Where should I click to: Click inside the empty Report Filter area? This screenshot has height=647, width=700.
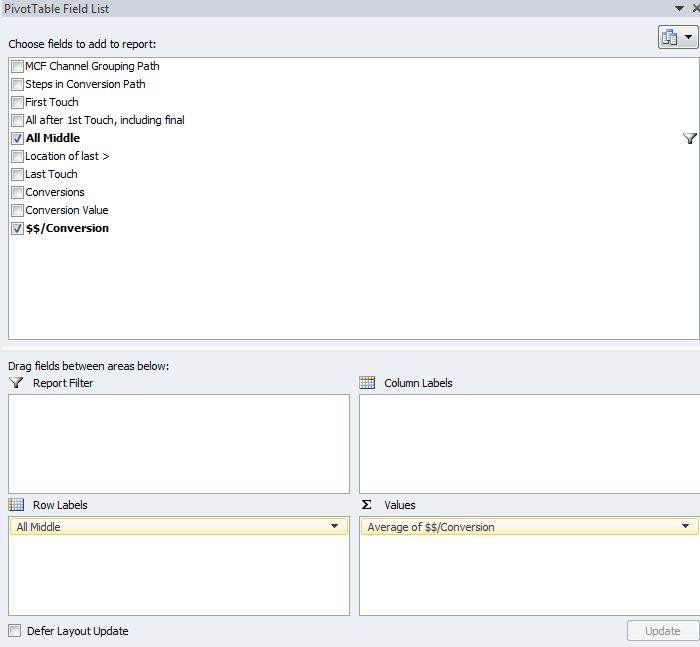[178, 443]
